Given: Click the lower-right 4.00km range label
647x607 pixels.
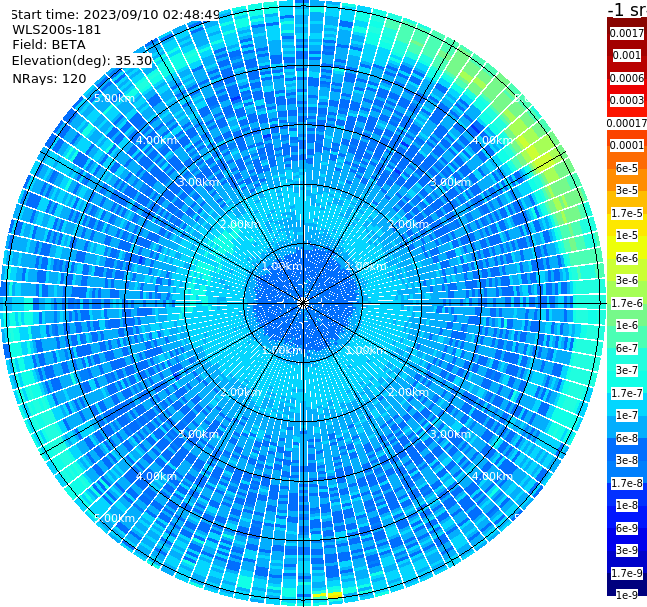Looking at the screenshot, I should pyautogui.click(x=492, y=476).
